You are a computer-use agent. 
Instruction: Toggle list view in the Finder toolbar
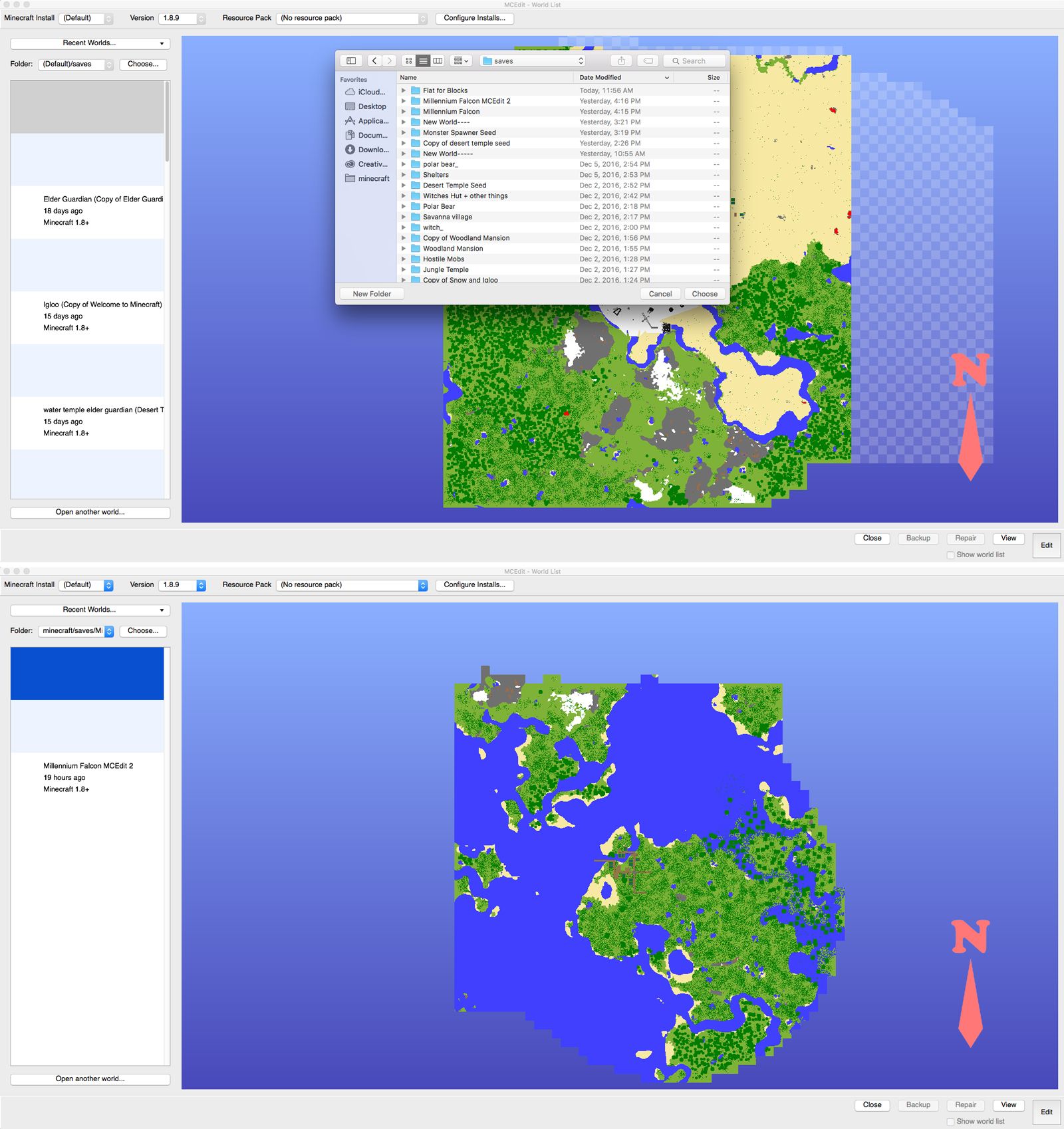tap(423, 61)
